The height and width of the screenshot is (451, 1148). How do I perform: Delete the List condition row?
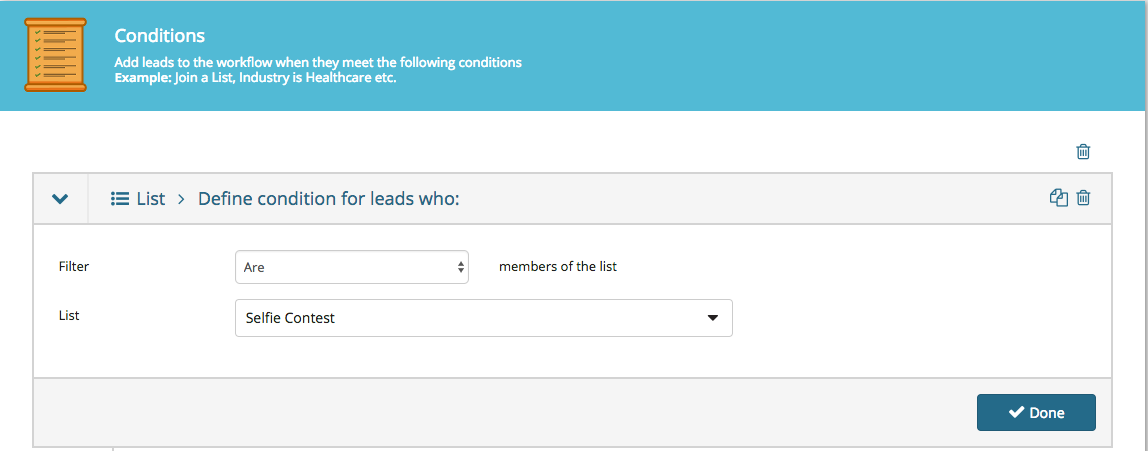(1084, 198)
